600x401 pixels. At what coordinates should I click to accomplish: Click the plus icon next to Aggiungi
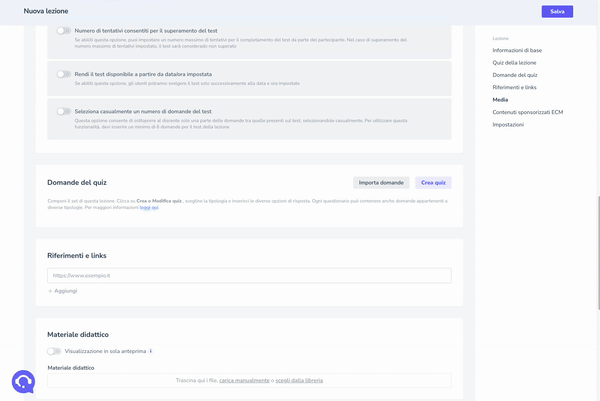click(x=50, y=291)
